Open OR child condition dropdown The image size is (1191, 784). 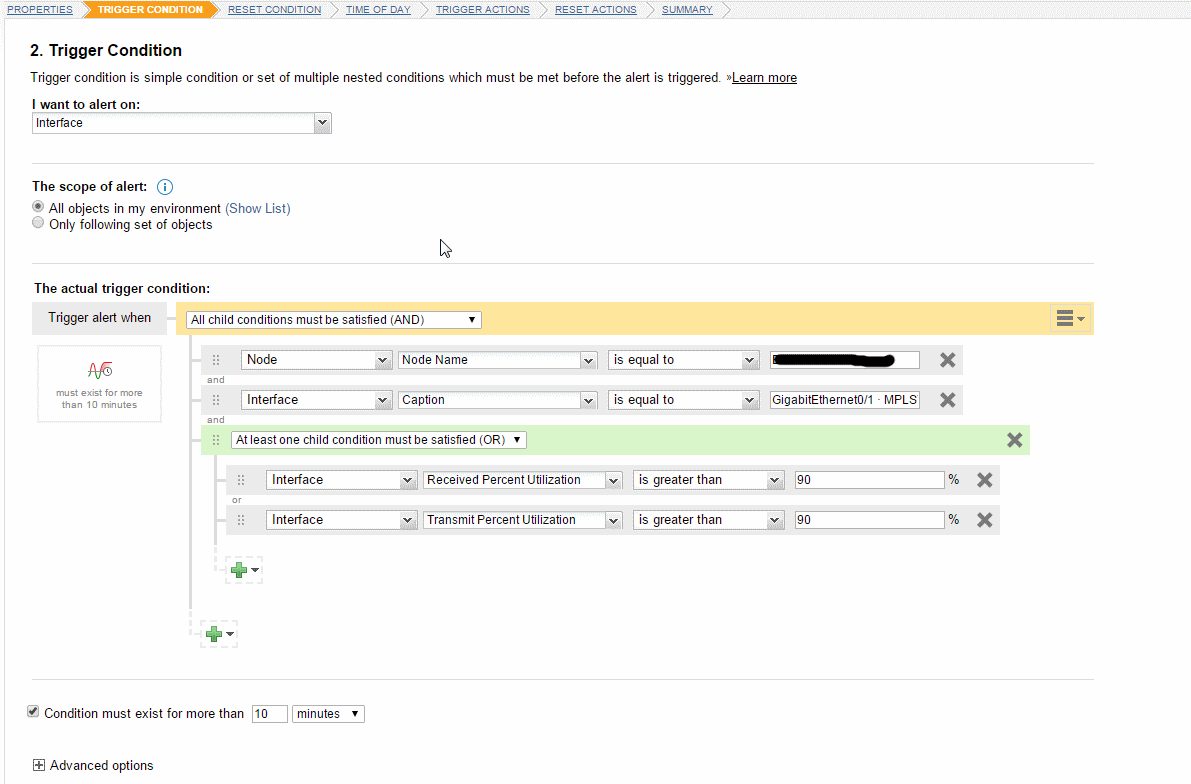pyautogui.click(x=378, y=440)
